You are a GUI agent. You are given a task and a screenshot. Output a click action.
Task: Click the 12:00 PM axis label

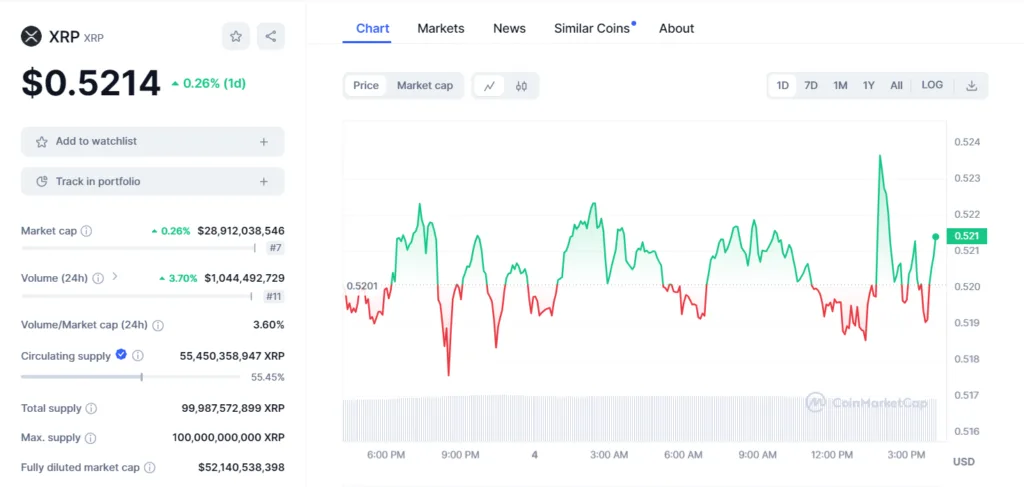(831, 455)
